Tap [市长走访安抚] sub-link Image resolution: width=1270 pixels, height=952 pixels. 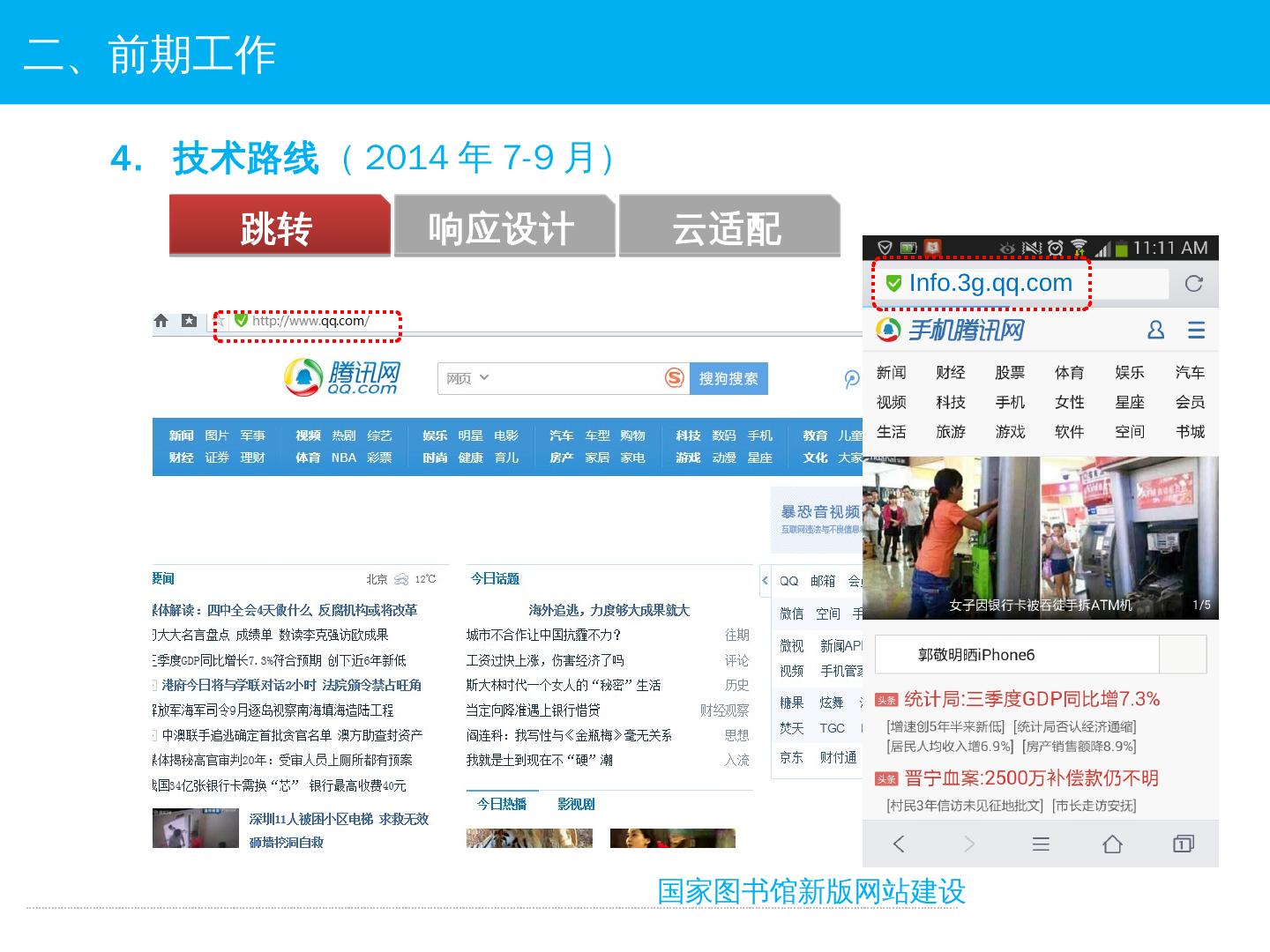pos(1094,806)
